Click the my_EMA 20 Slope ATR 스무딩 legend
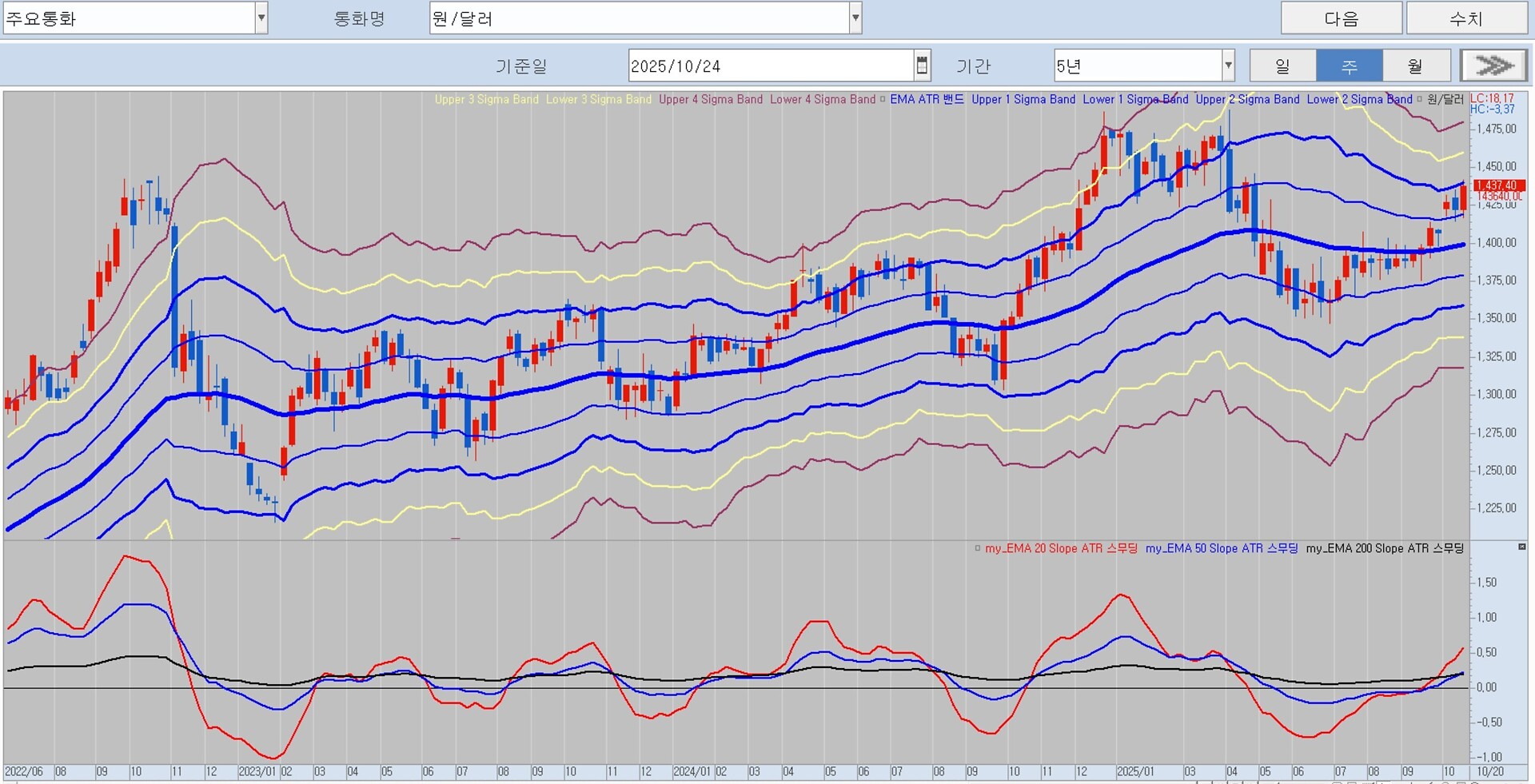The width and height of the screenshot is (1535, 784). (1061, 548)
